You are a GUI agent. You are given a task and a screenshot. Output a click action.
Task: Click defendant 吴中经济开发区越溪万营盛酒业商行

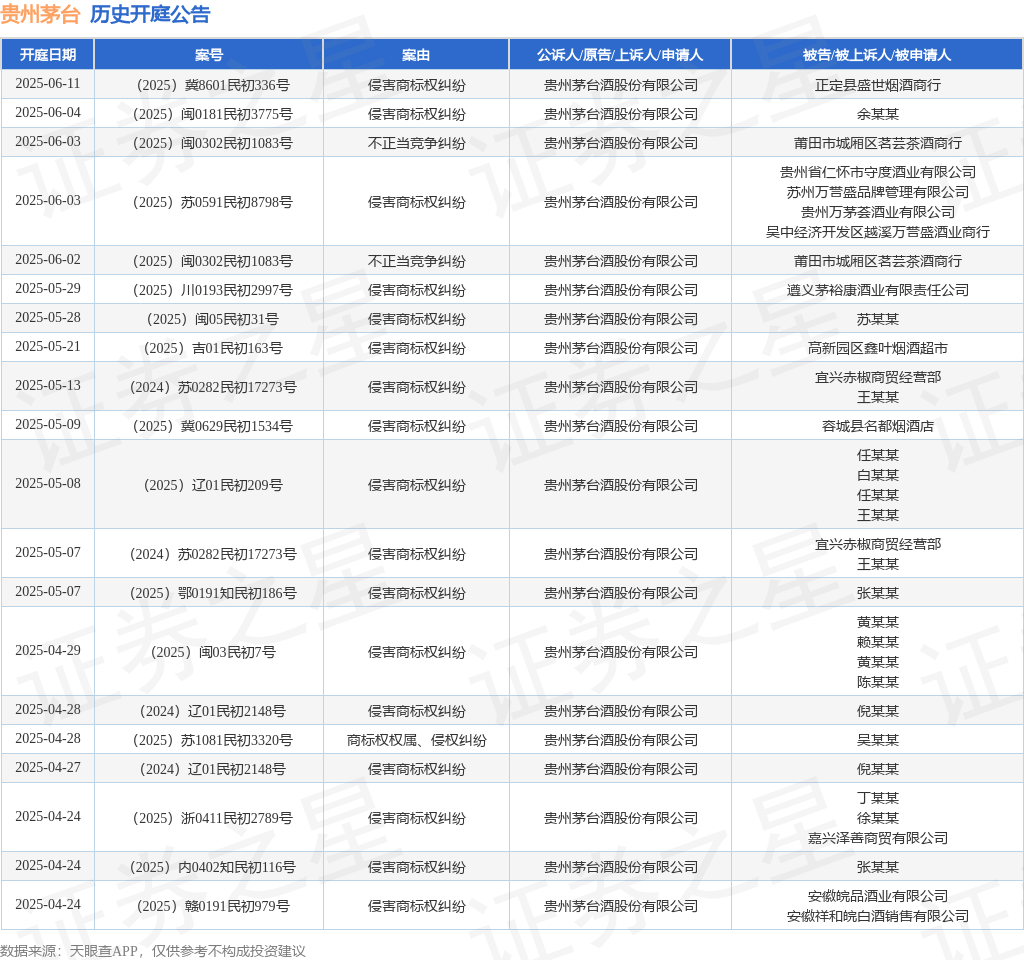(878, 232)
